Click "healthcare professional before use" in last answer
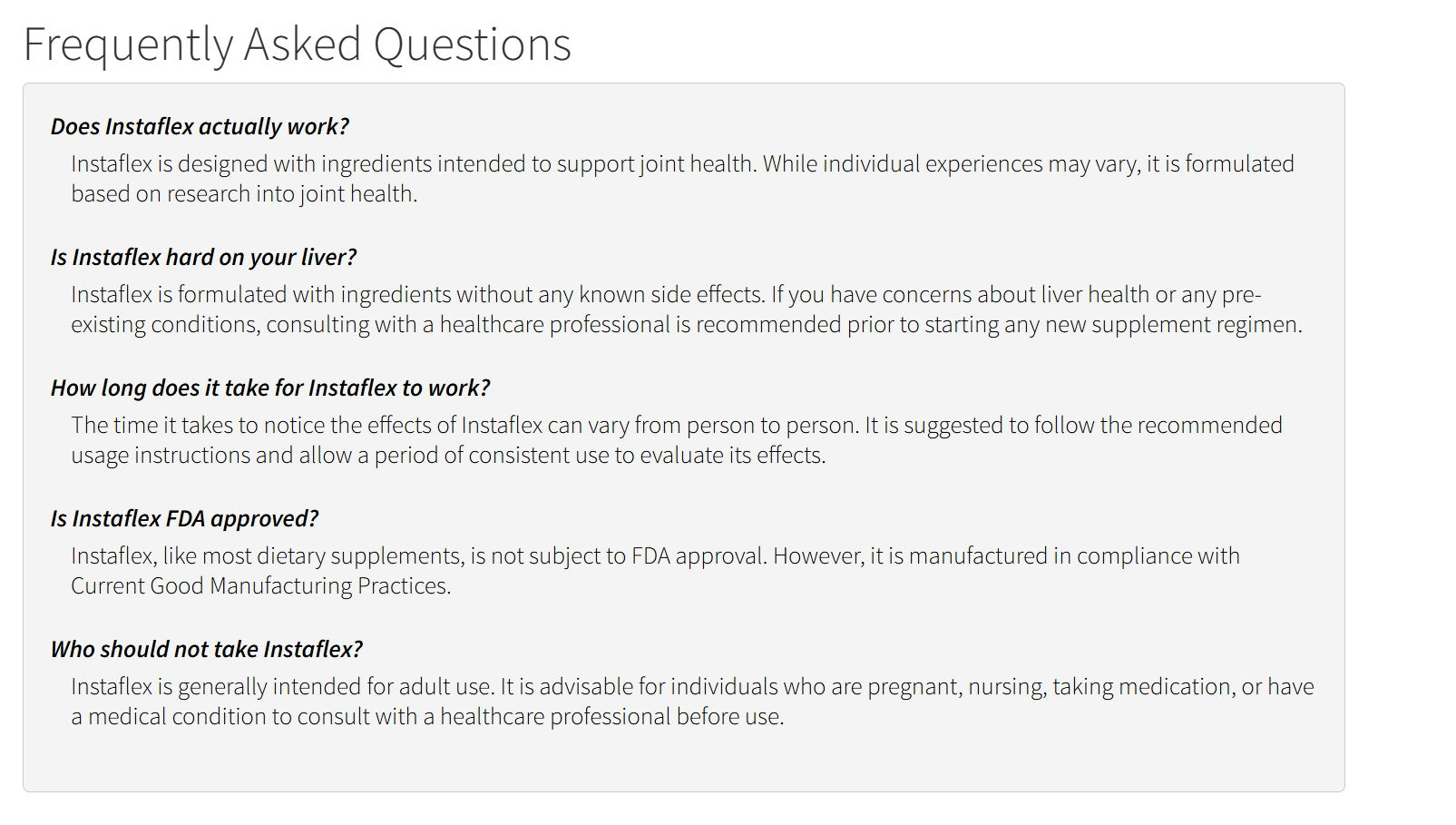The height and width of the screenshot is (825, 1456). click(x=611, y=717)
